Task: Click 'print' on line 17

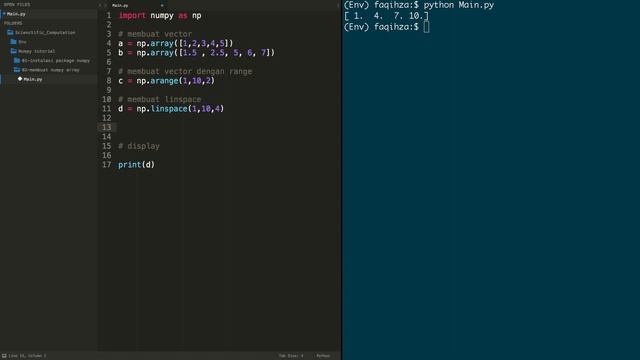Action: click(x=129, y=165)
